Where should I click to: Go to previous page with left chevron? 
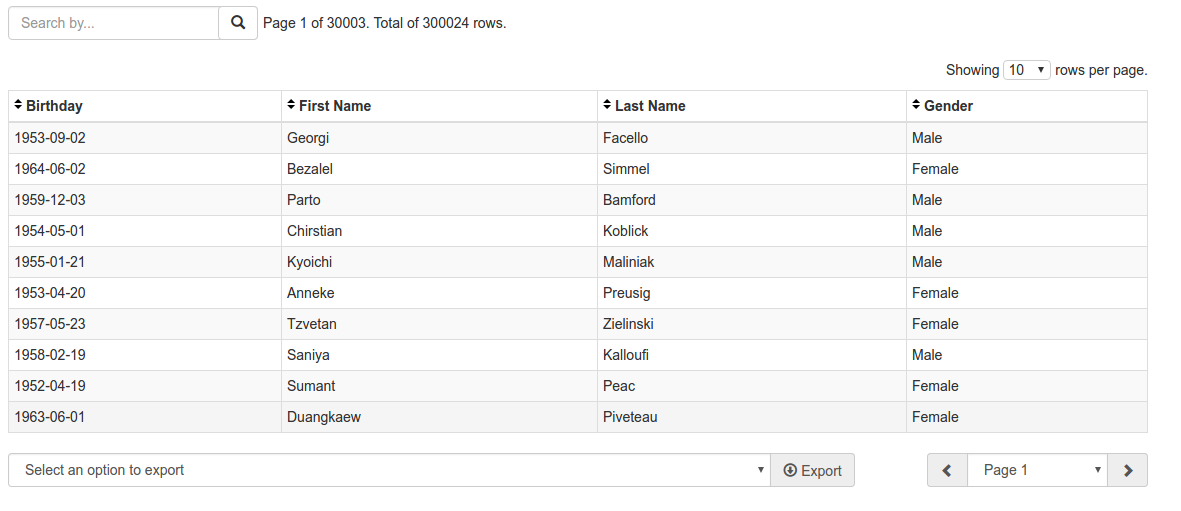948,470
